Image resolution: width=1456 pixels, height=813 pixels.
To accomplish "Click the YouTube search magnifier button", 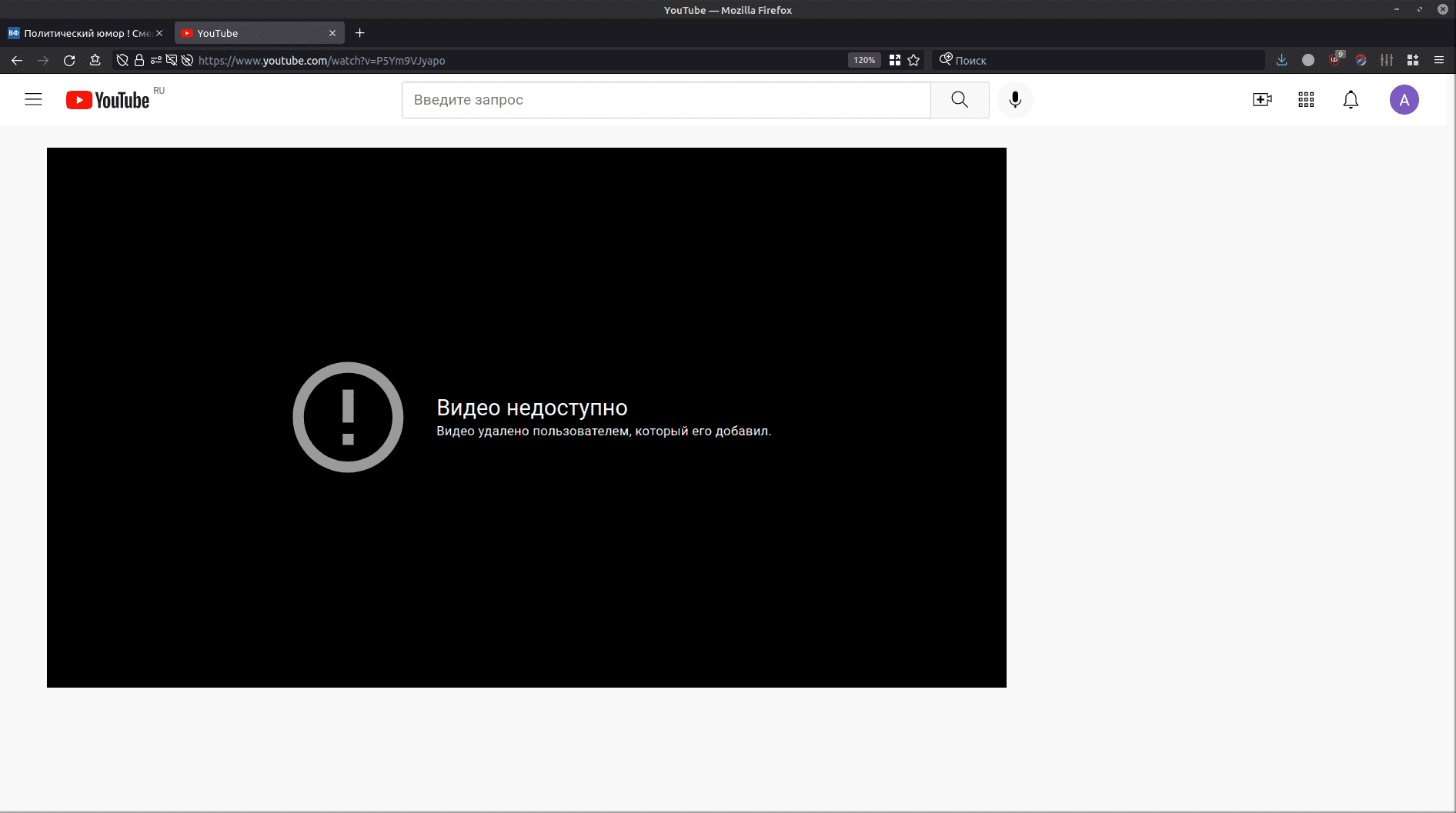I will pyautogui.click(x=959, y=100).
